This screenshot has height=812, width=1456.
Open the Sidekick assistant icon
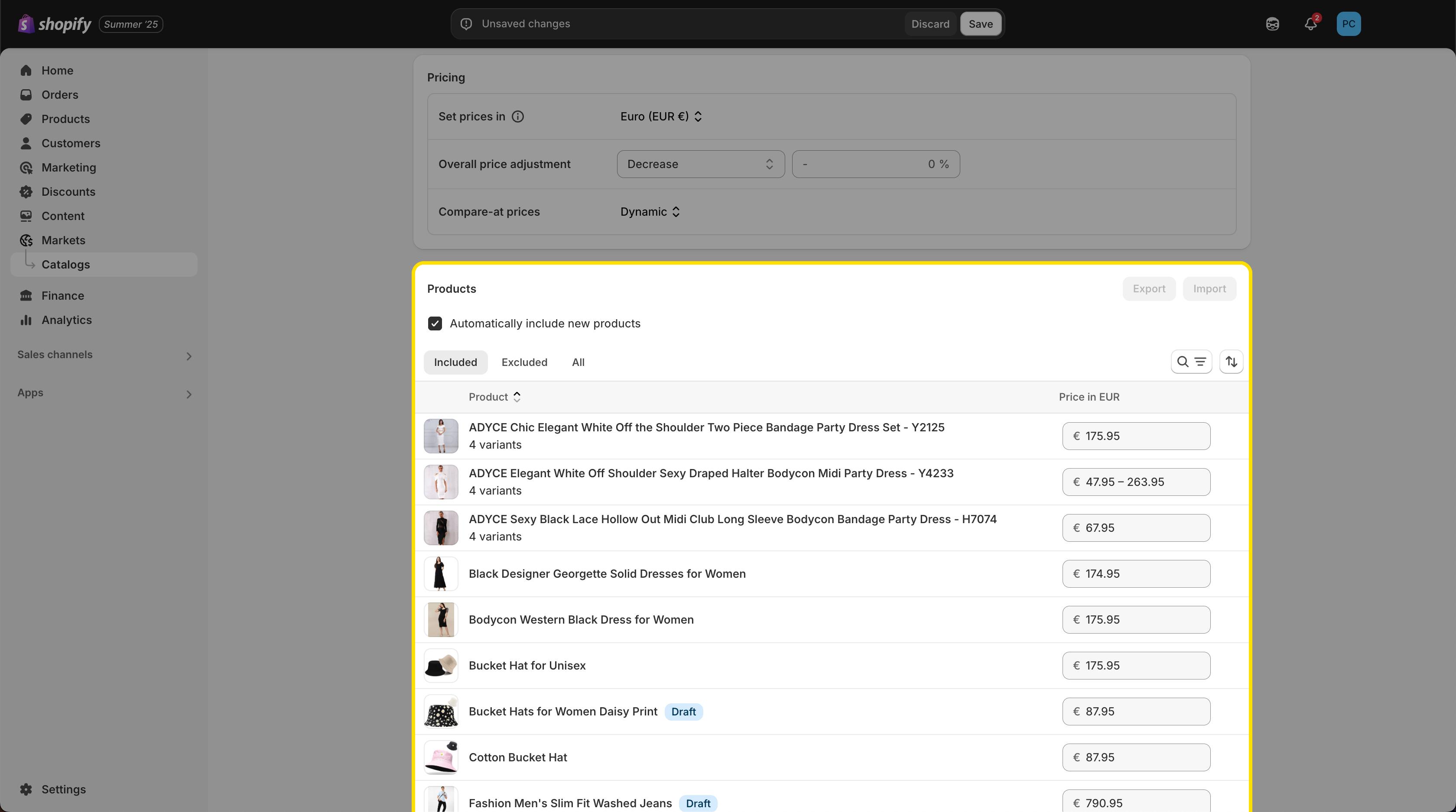pos(1272,24)
